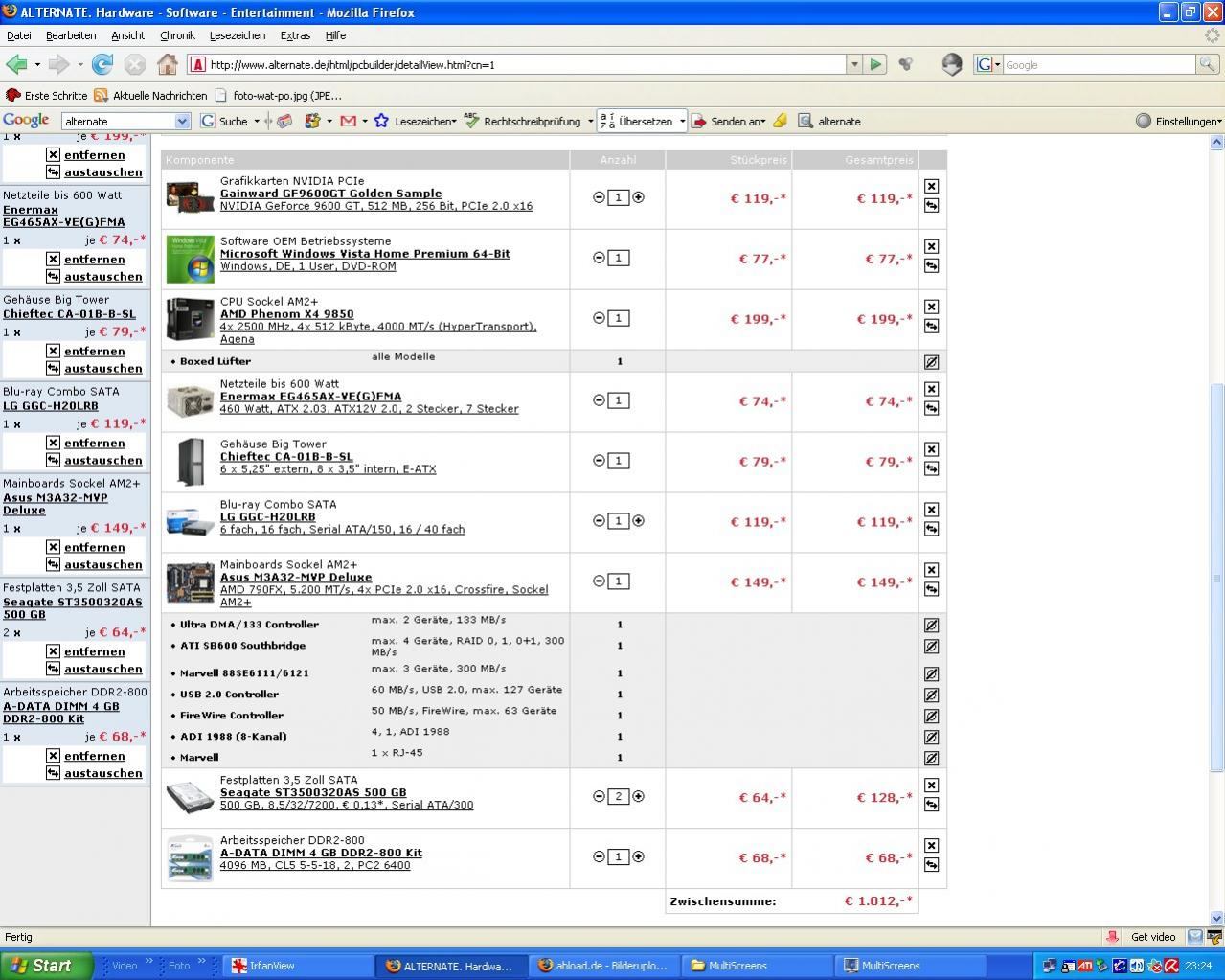Edit ATI SB600 Southbridge option icon
This screenshot has width=1225, height=980.
[931, 647]
